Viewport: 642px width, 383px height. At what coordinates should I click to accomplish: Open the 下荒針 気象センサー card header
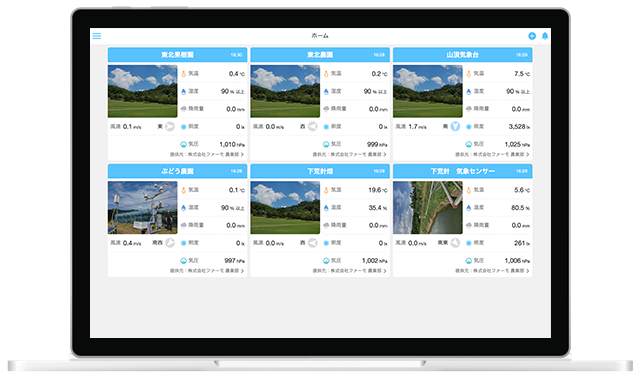(463, 171)
